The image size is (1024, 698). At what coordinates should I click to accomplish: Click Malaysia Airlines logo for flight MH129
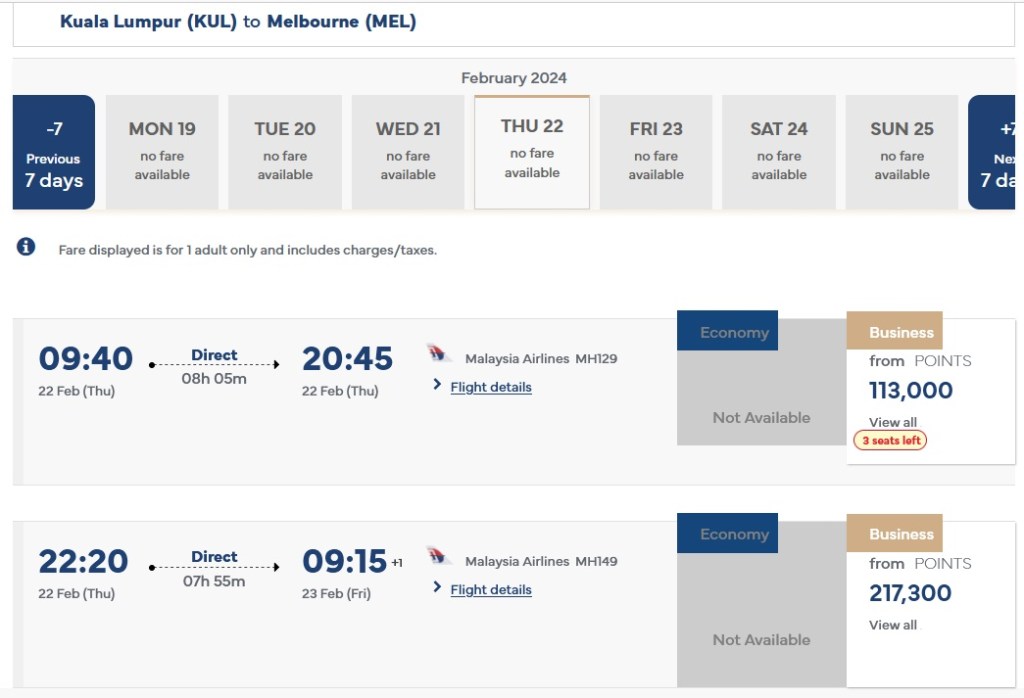[439, 355]
